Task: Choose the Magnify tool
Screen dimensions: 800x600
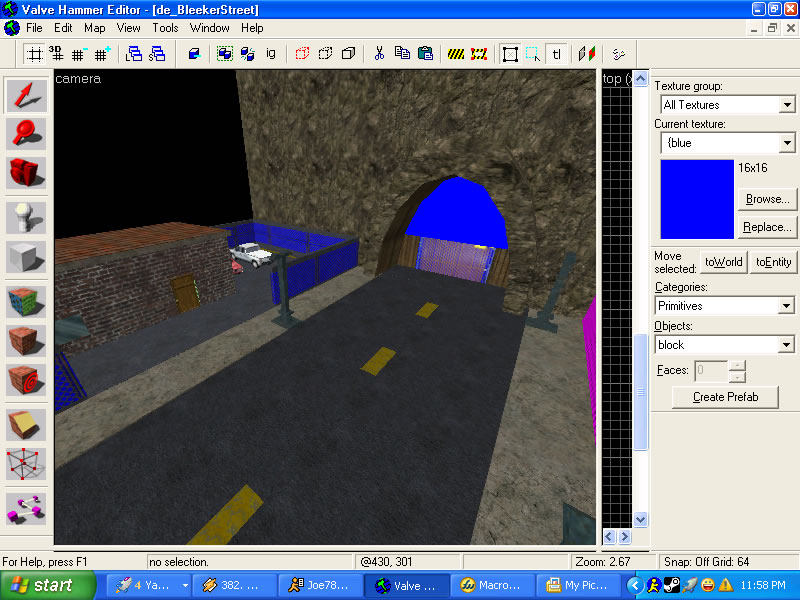Action: [26, 133]
